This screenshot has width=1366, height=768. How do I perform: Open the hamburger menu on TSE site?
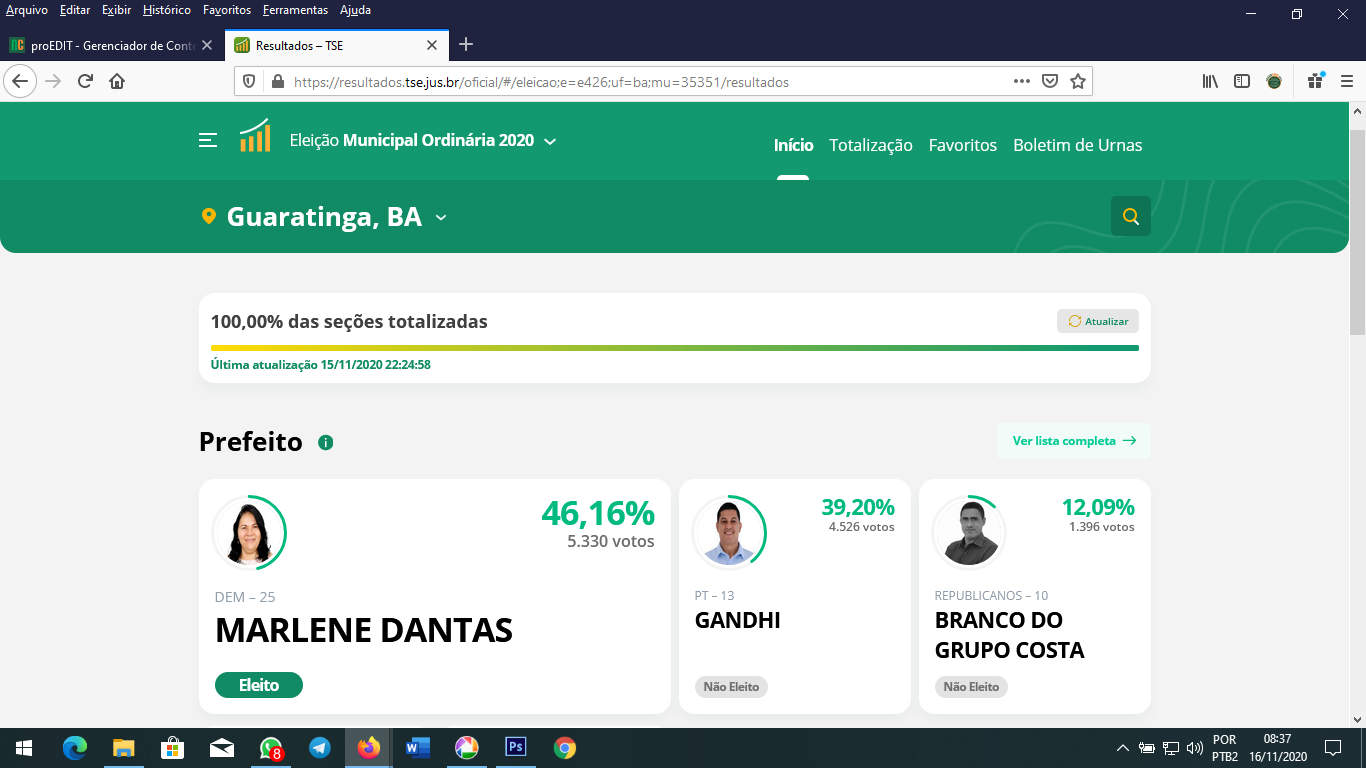[208, 141]
